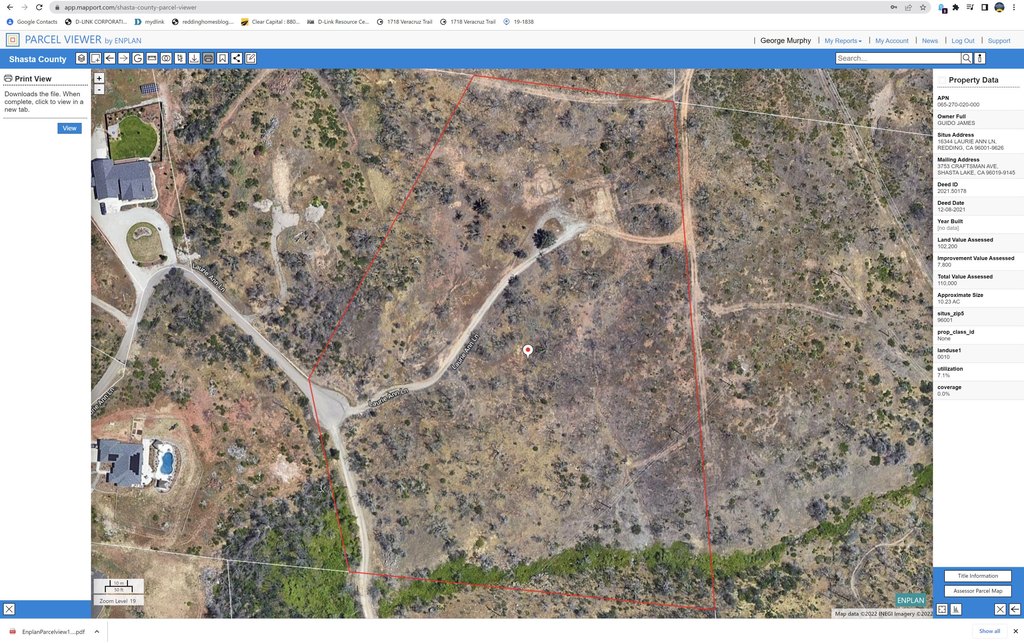This screenshot has height=643, width=1024.
Task: Open the Support link in header
Action: pyautogui.click(x=998, y=41)
